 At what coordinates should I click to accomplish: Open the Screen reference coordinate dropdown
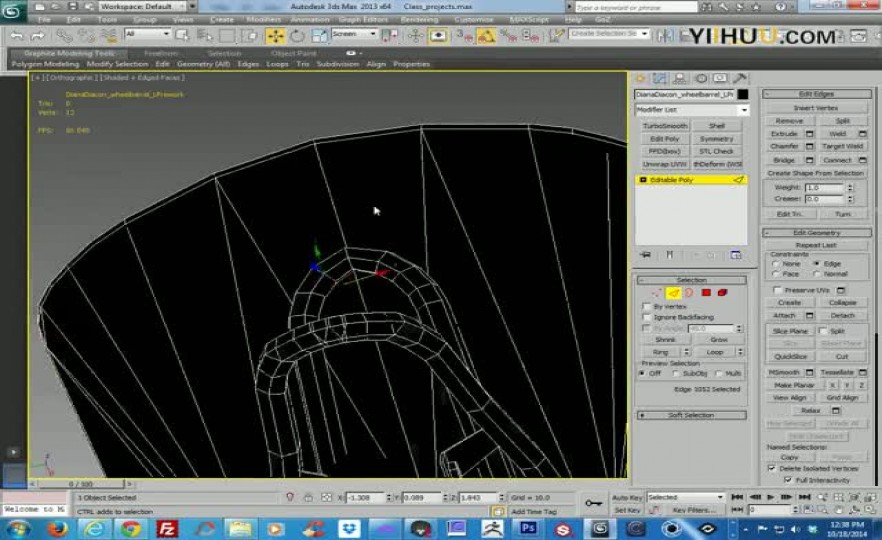[354, 34]
